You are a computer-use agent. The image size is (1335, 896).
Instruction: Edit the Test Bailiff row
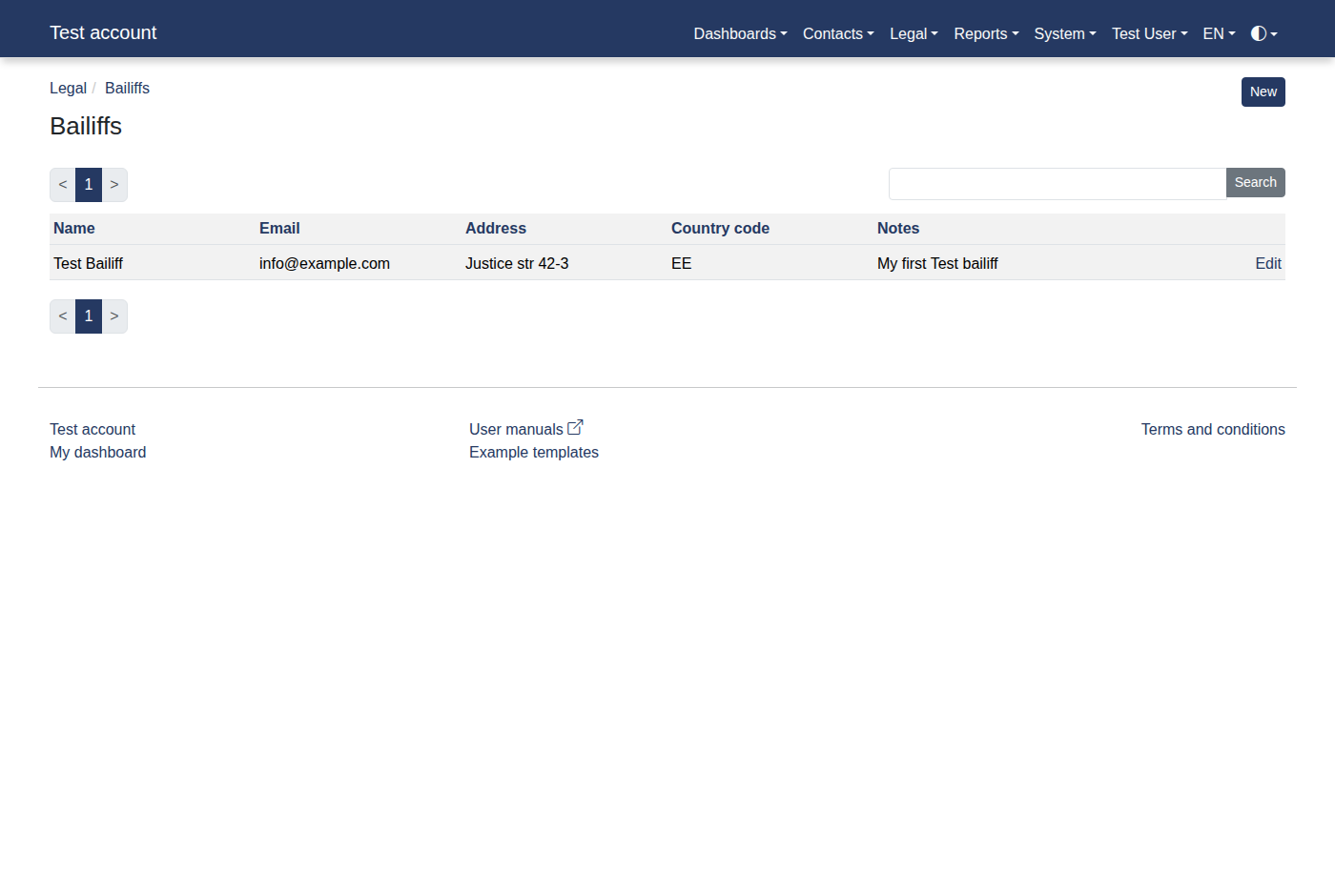(1267, 263)
